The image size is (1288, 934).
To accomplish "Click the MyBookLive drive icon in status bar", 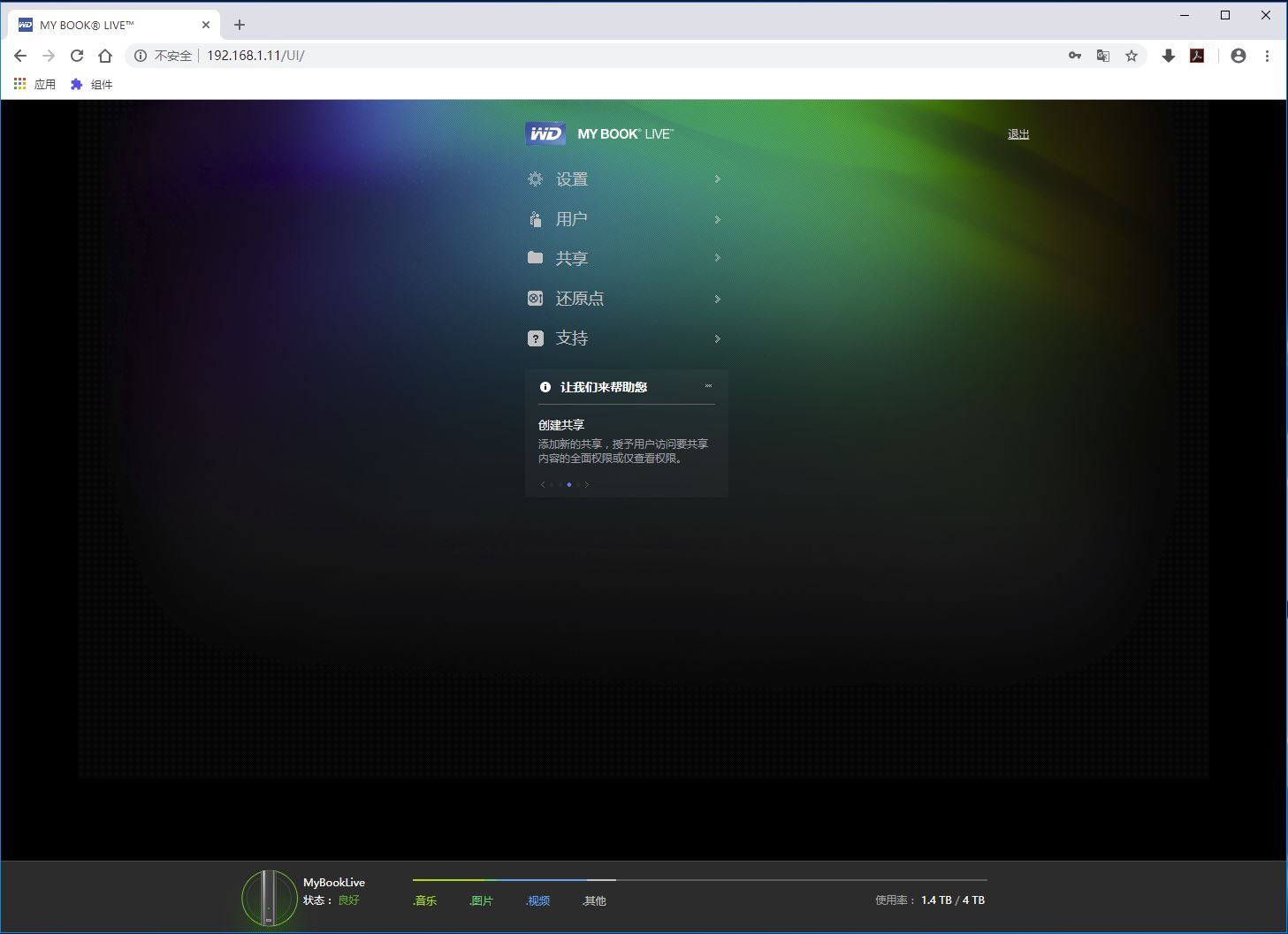I will click(x=269, y=898).
